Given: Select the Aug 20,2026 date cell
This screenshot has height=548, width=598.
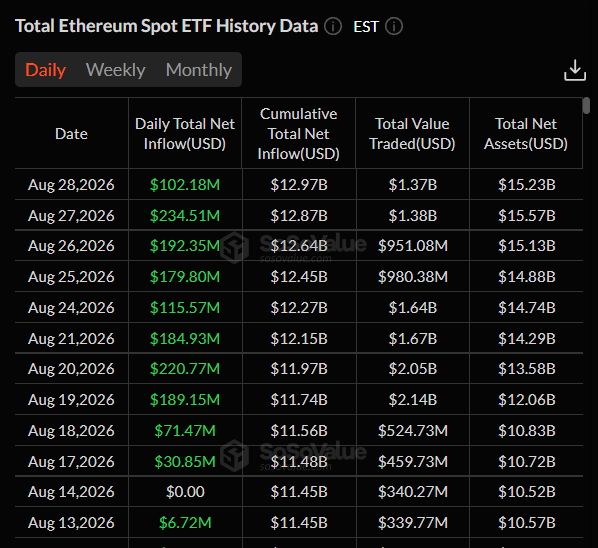Looking at the screenshot, I should 71,368.
